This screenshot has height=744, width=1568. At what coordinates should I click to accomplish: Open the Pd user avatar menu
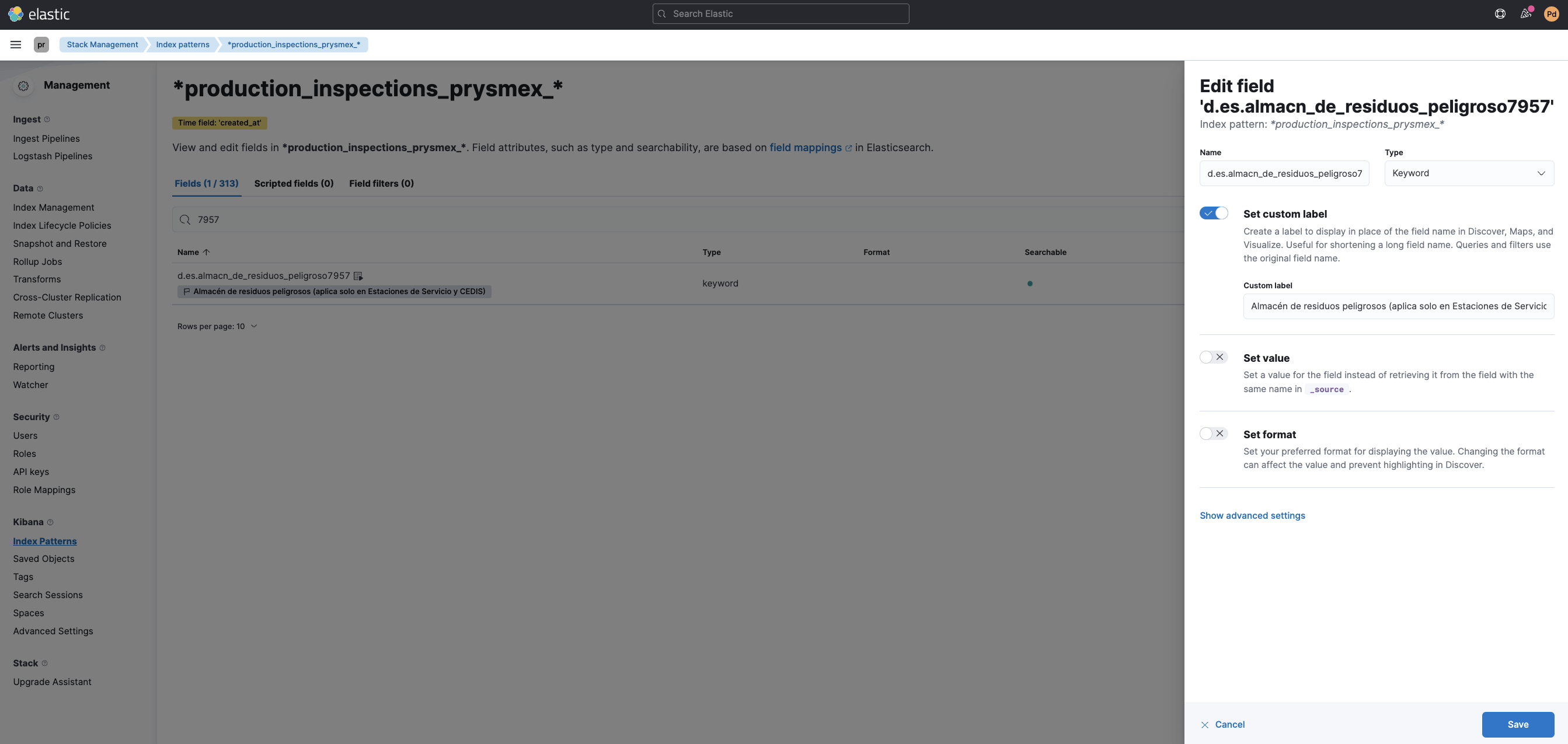click(1551, 13)
